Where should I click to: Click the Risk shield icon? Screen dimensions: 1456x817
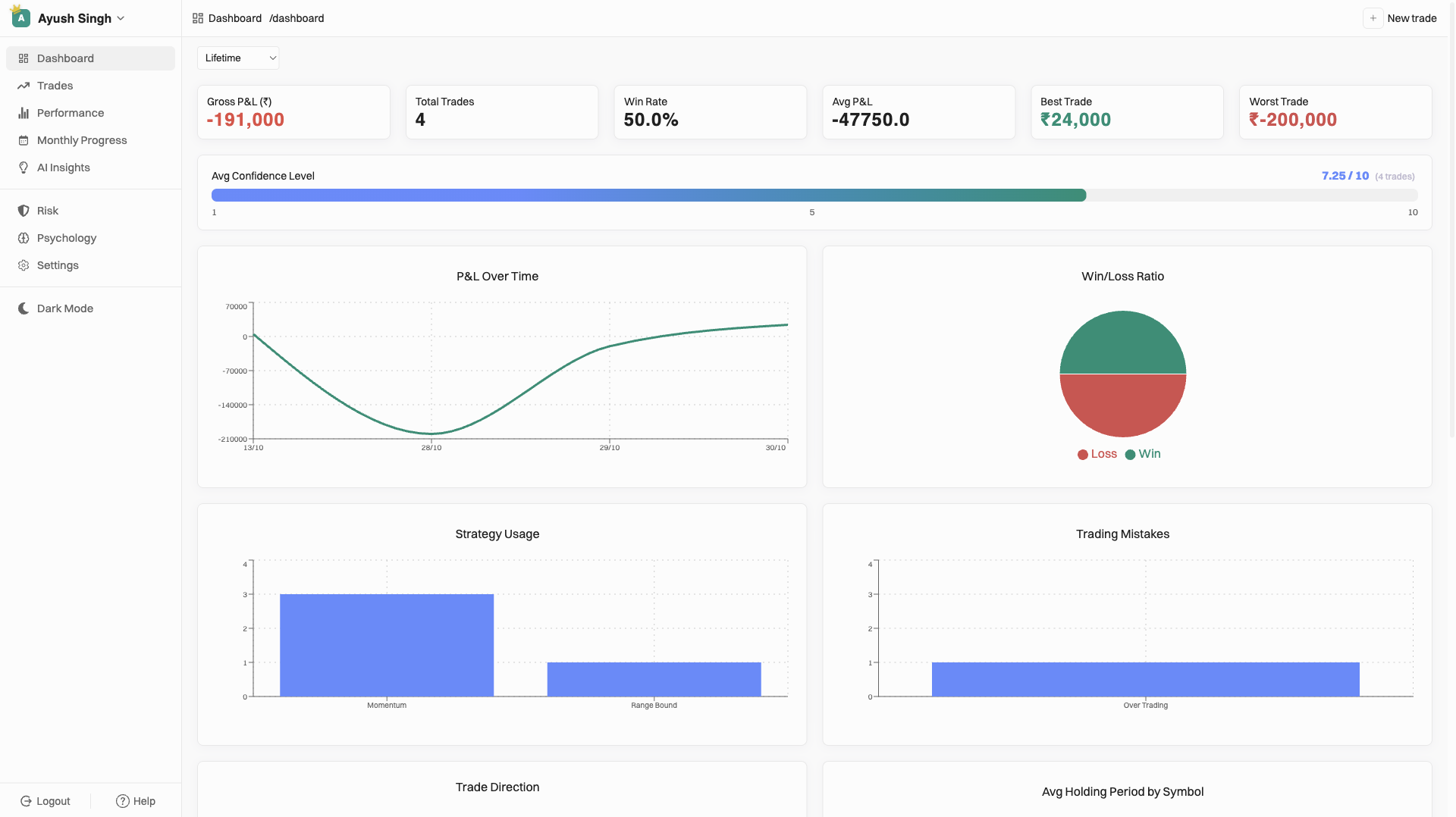24,211
